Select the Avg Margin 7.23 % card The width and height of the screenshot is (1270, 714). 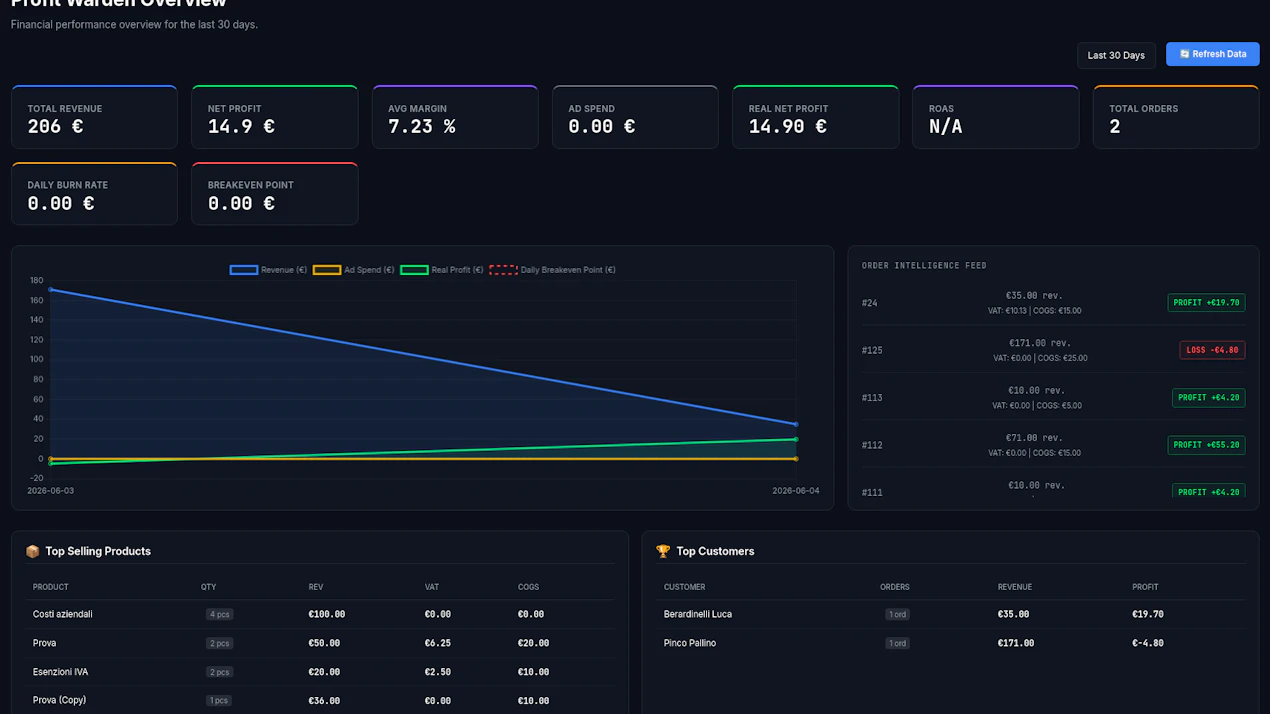[x=455, y=117]
